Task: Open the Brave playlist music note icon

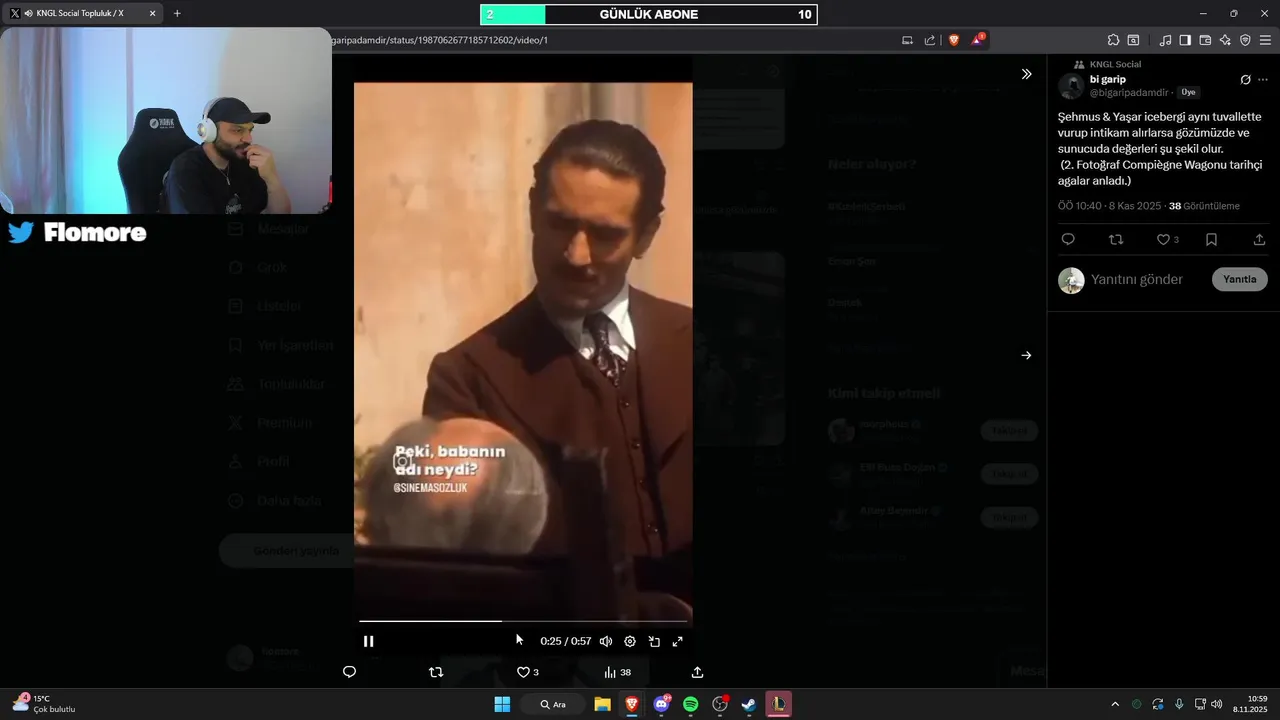Action: [1165, 40]
